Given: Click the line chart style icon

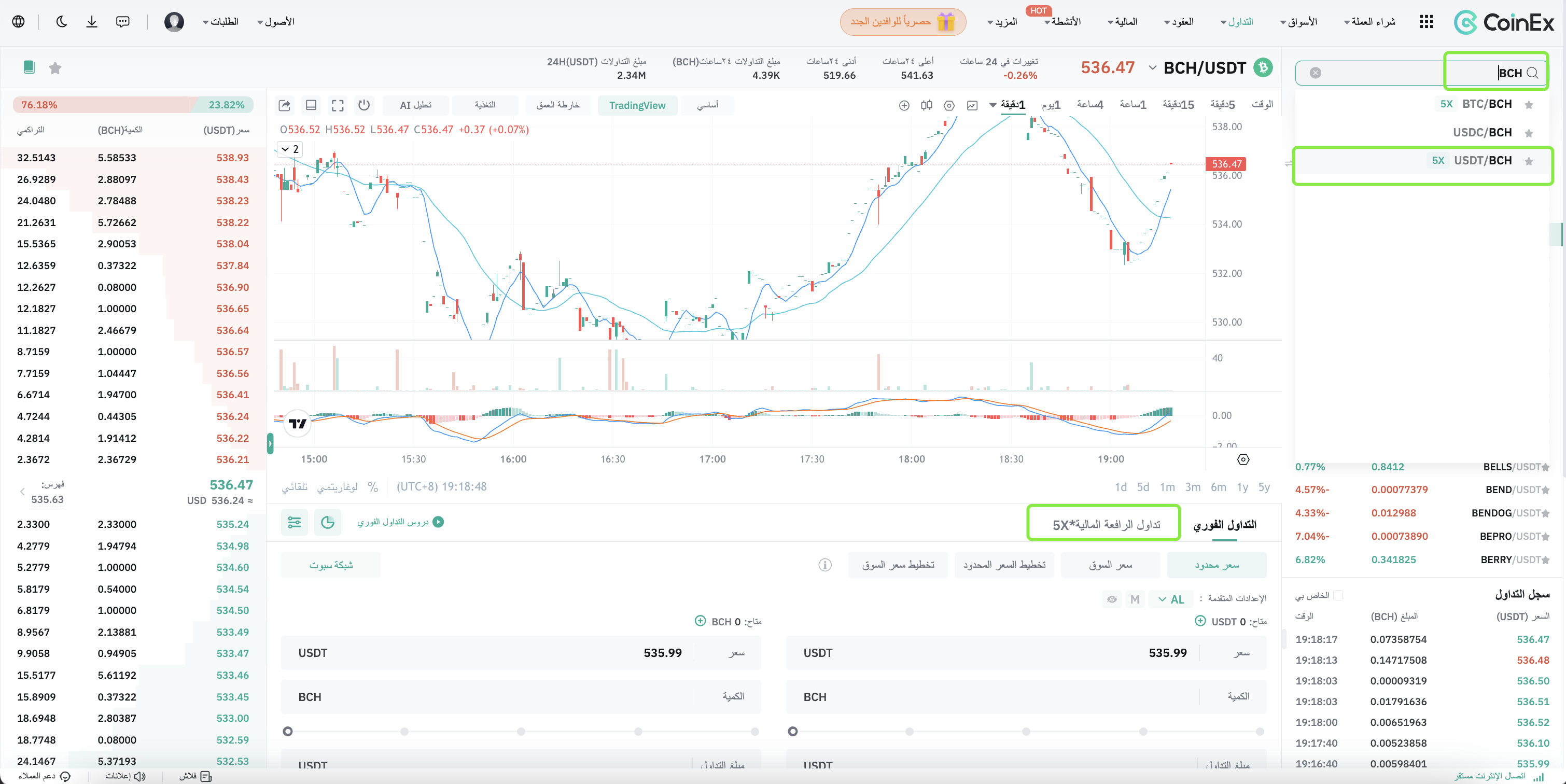Looking at the screenshot, I should pyautogui.click(x=972, y=105).
